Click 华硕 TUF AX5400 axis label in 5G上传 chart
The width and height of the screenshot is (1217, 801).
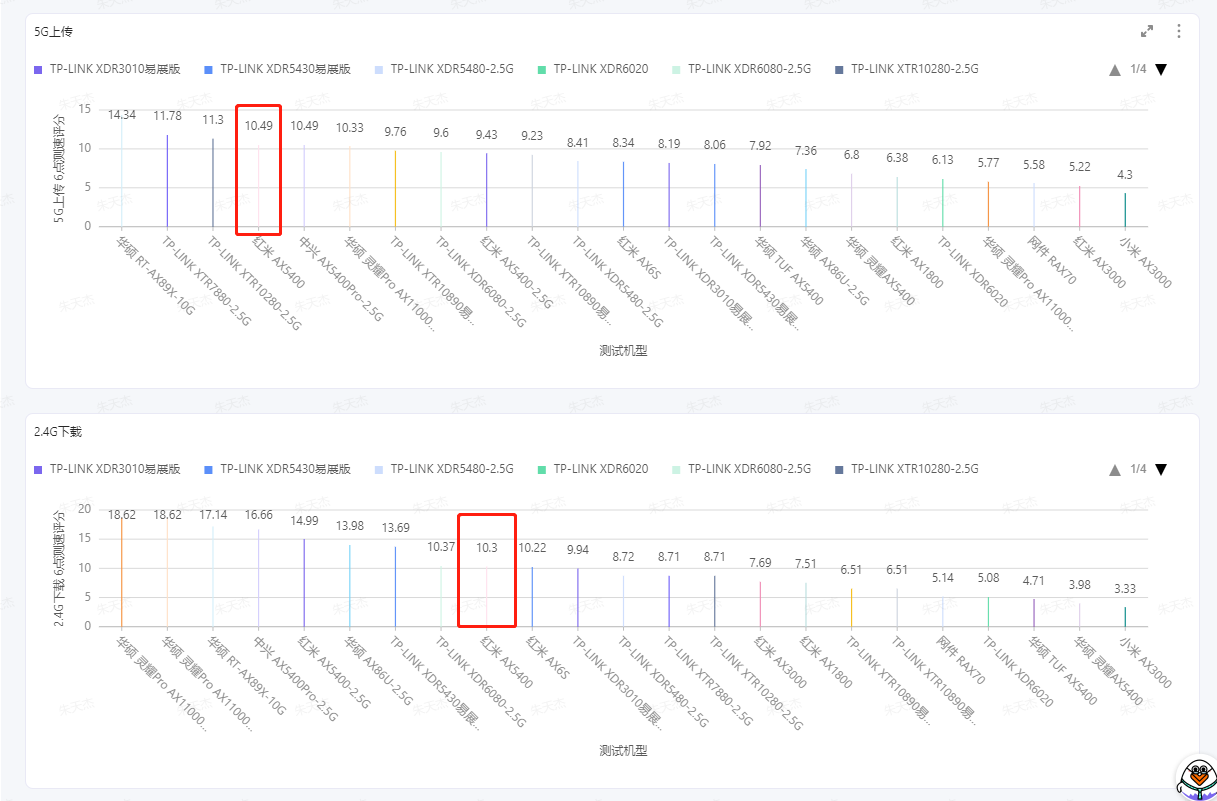point(789,270)
